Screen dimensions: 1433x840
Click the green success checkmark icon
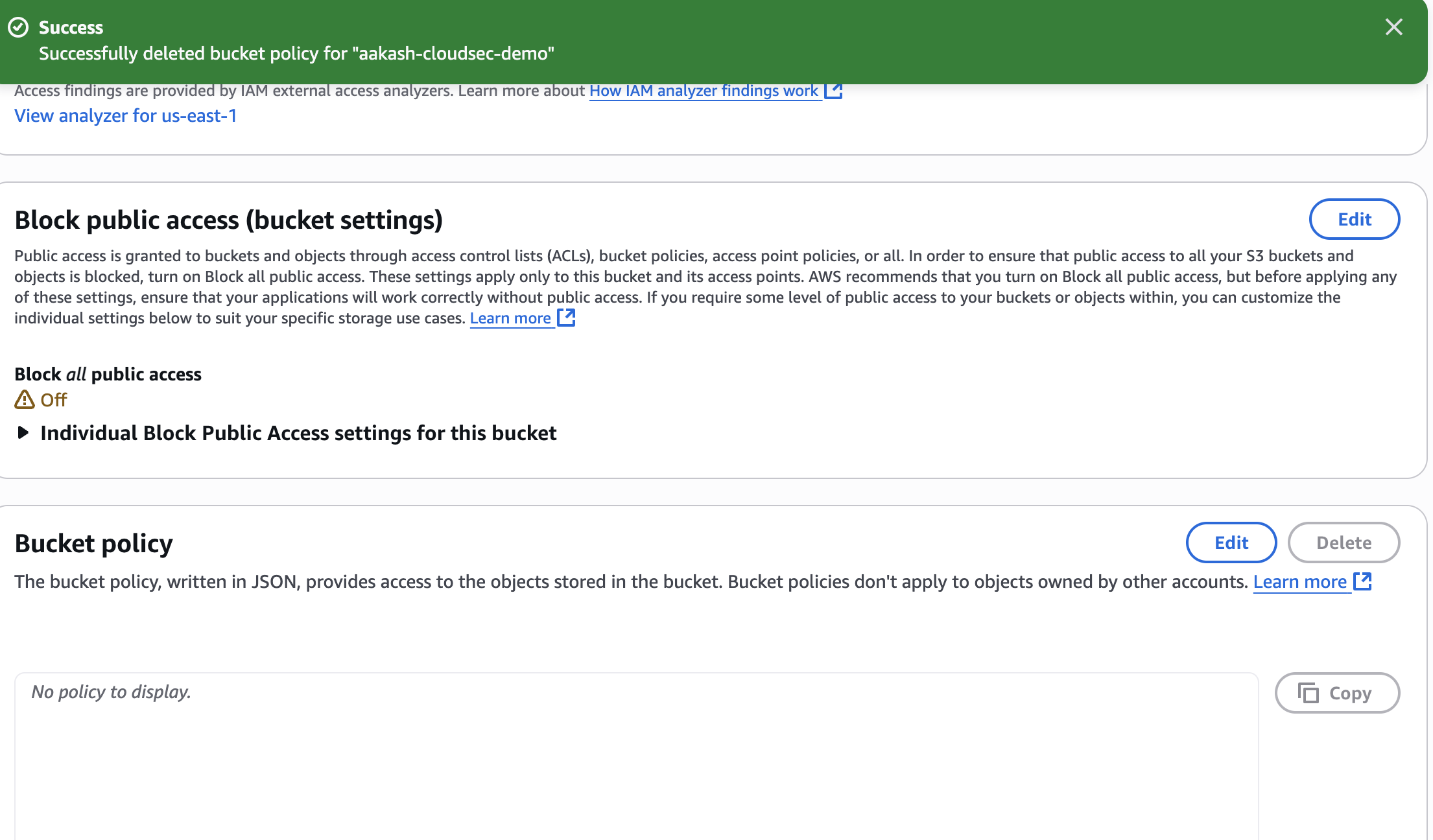tap(18, 27)
